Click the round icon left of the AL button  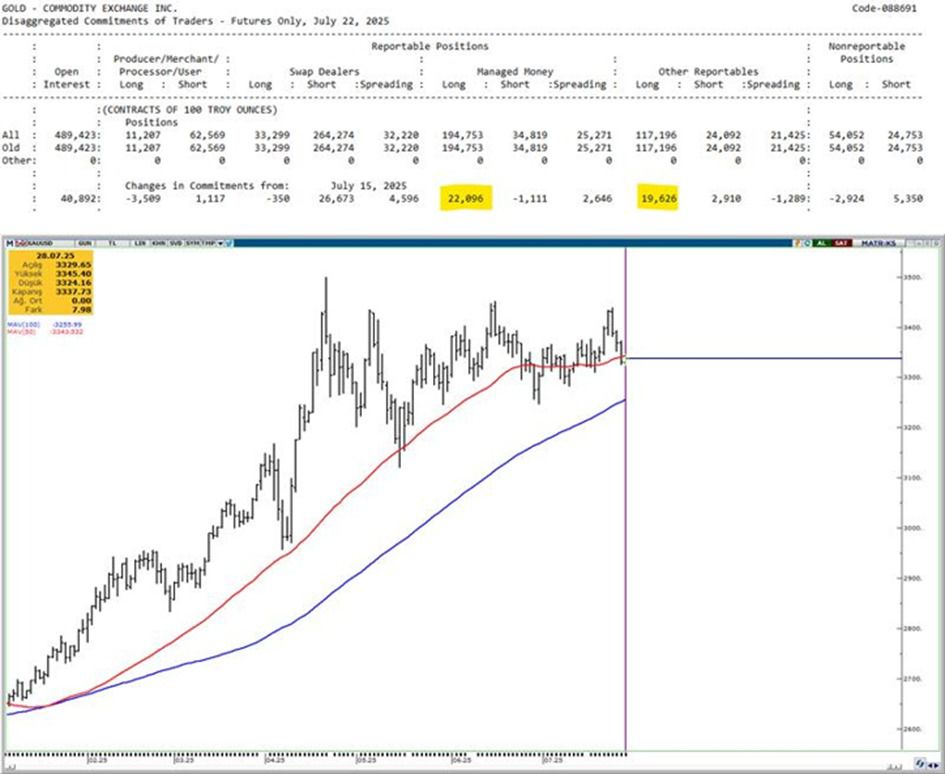pos(809,243)
